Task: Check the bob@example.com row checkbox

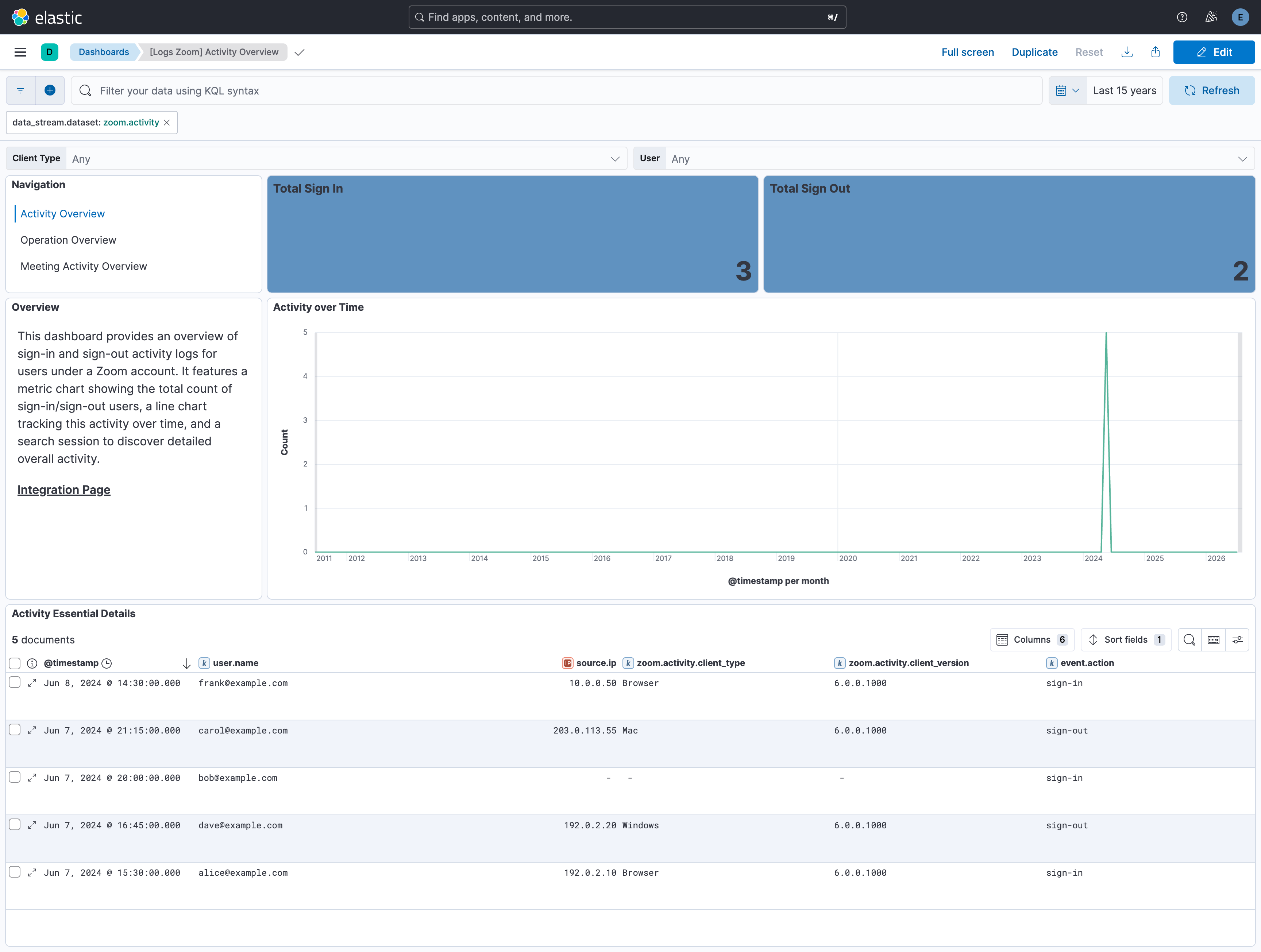Action: [15, 777]
